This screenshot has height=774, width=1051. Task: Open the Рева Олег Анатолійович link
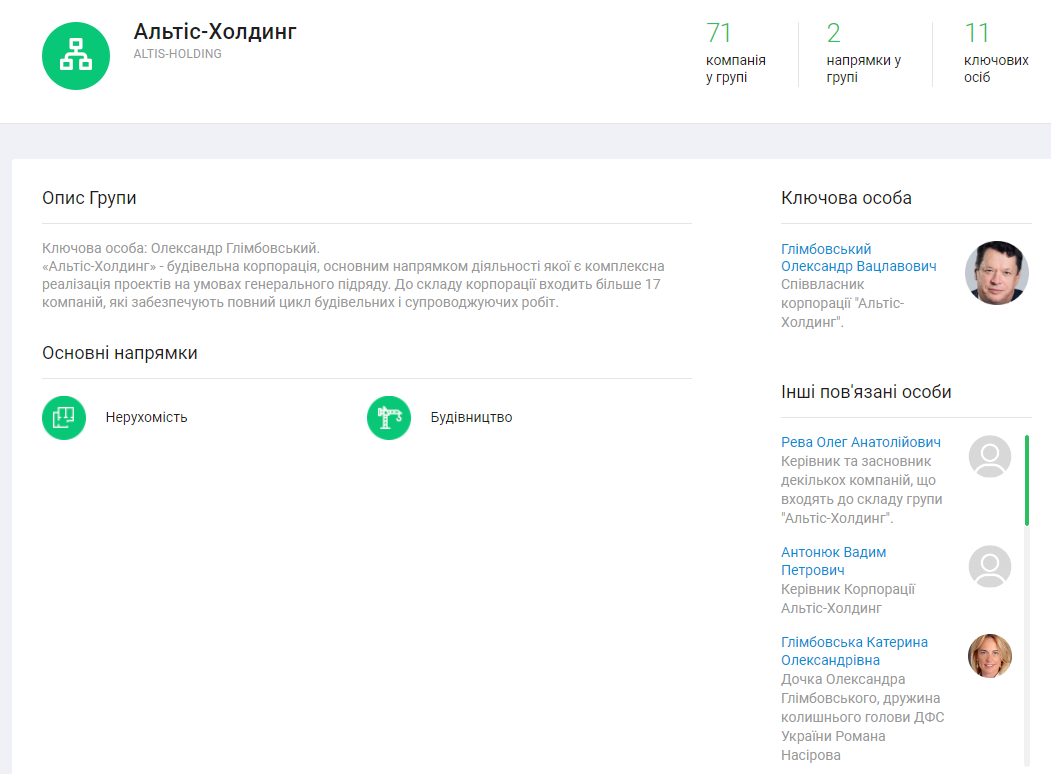860,442
